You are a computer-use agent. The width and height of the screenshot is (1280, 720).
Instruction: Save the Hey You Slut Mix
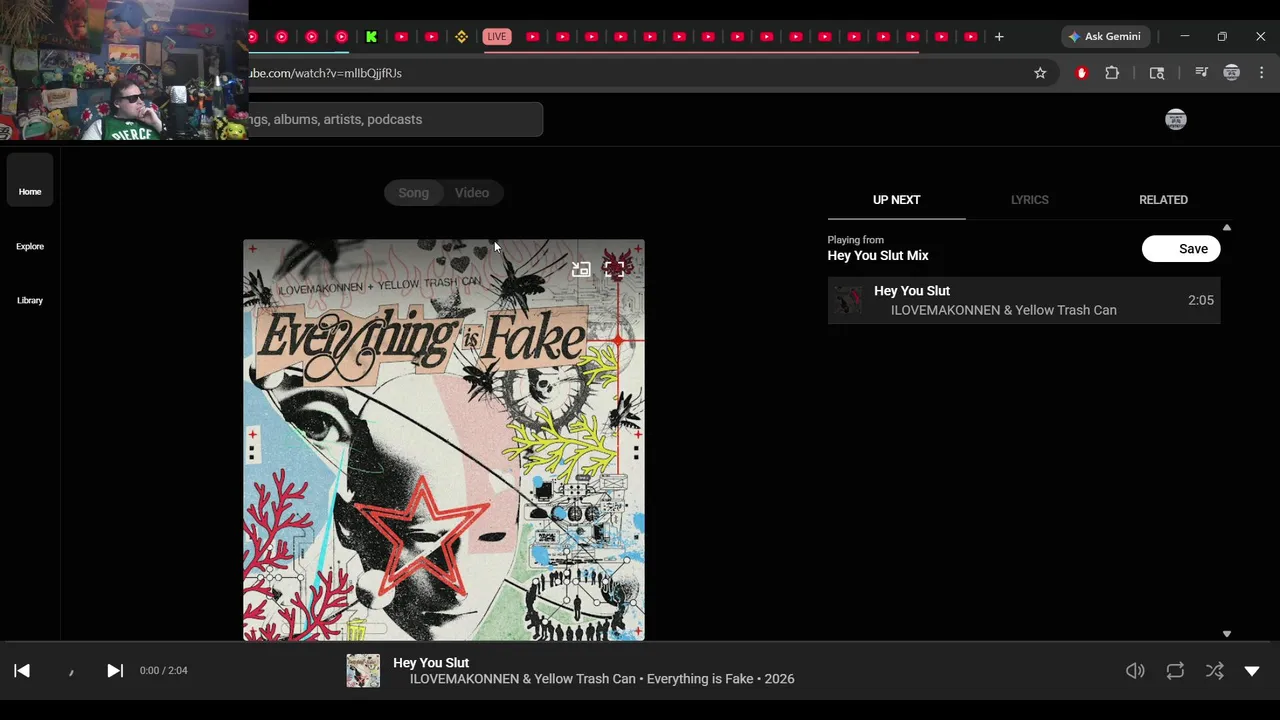click(1181, 249)
